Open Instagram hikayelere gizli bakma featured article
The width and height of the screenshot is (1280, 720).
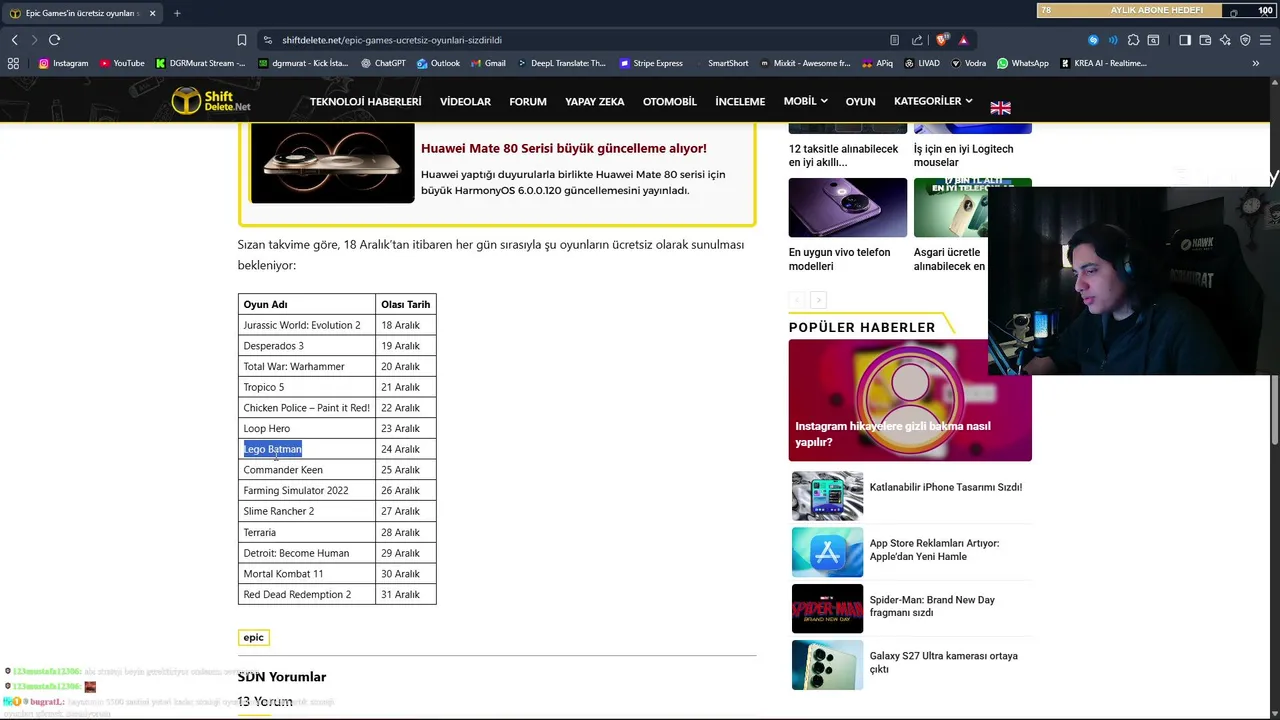(x=910, y=400)
